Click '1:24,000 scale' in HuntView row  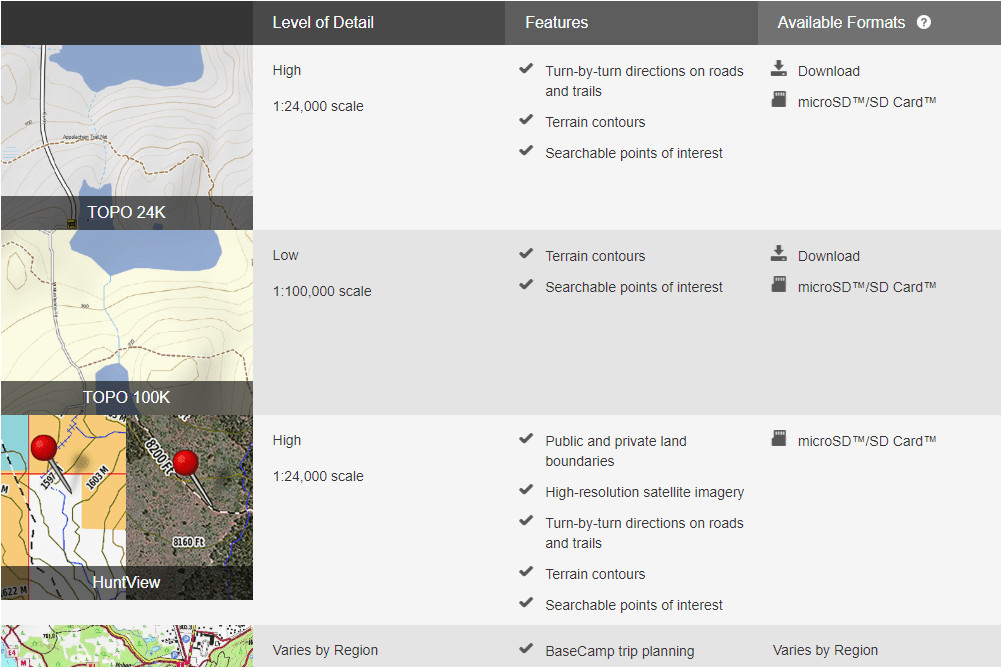318,476
